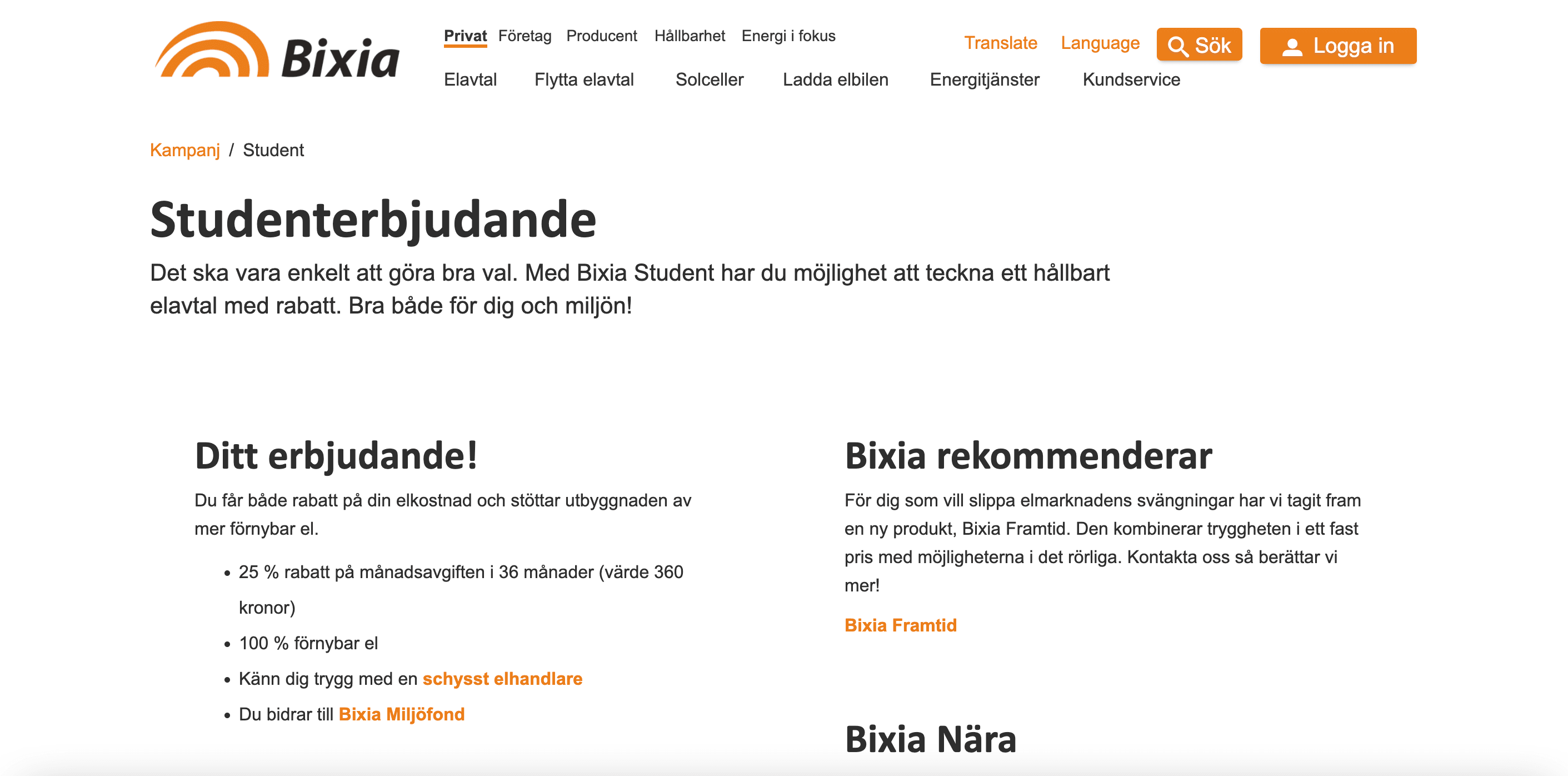
Task: Click the Bixia logo
Action: pos(278,50)
